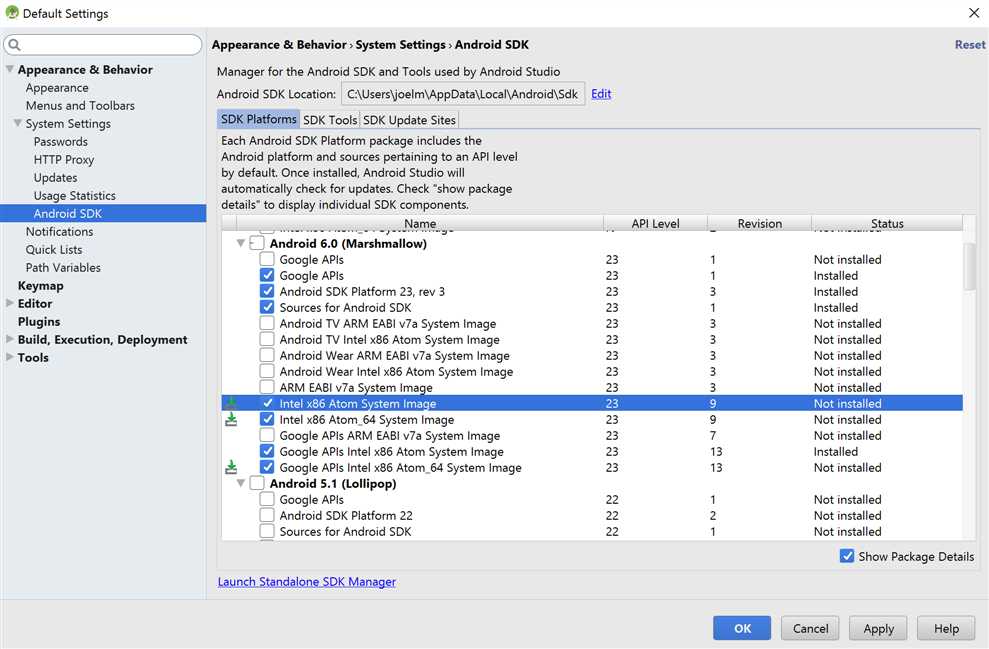989x649 pixels.
Task: Check ARM EABI v7a System Image box
Action: [x=267, y=387]
